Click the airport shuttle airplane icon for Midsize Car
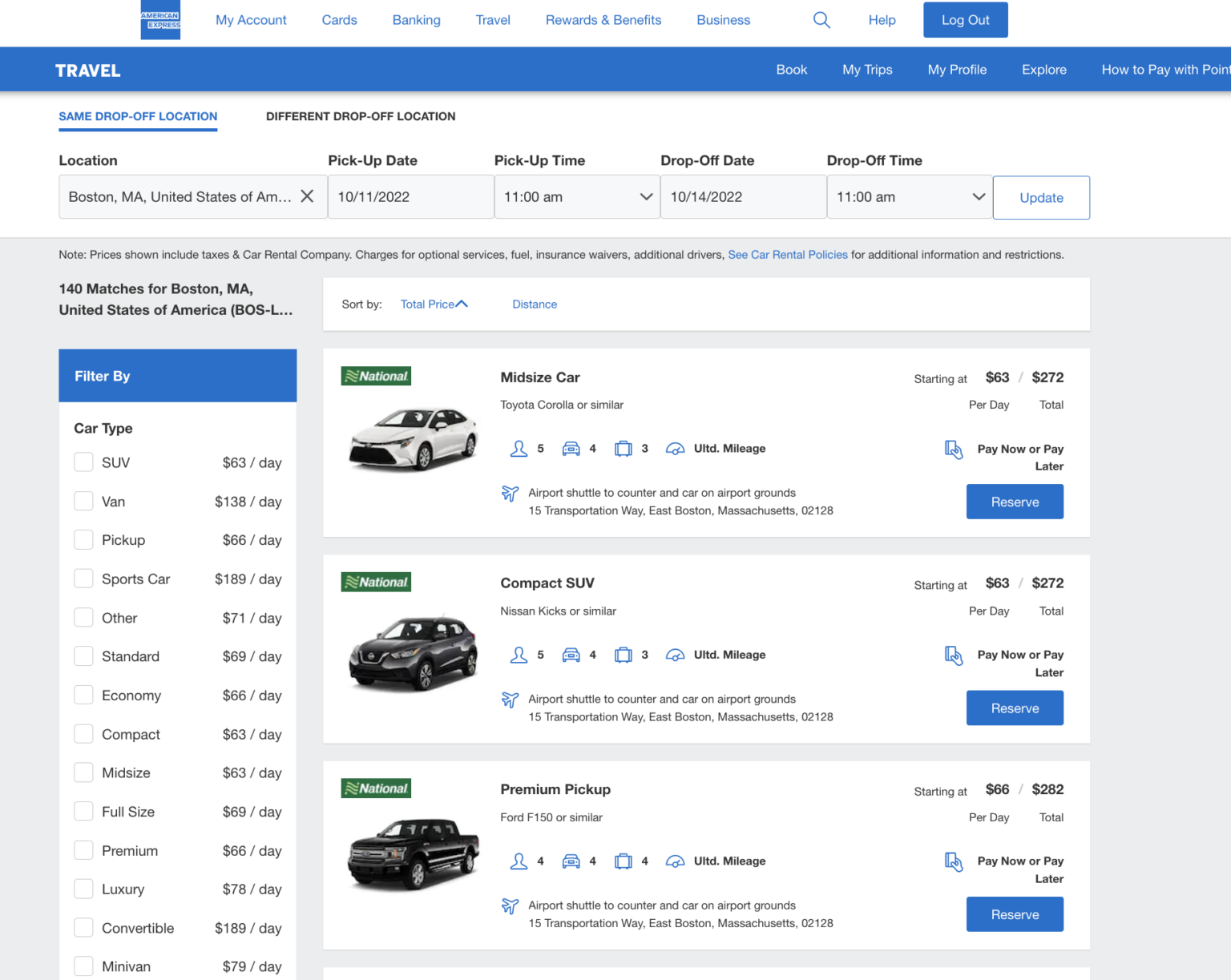The height and width of the screenshot is (980, 1231). pyautogui.click(x=511, y=494)
